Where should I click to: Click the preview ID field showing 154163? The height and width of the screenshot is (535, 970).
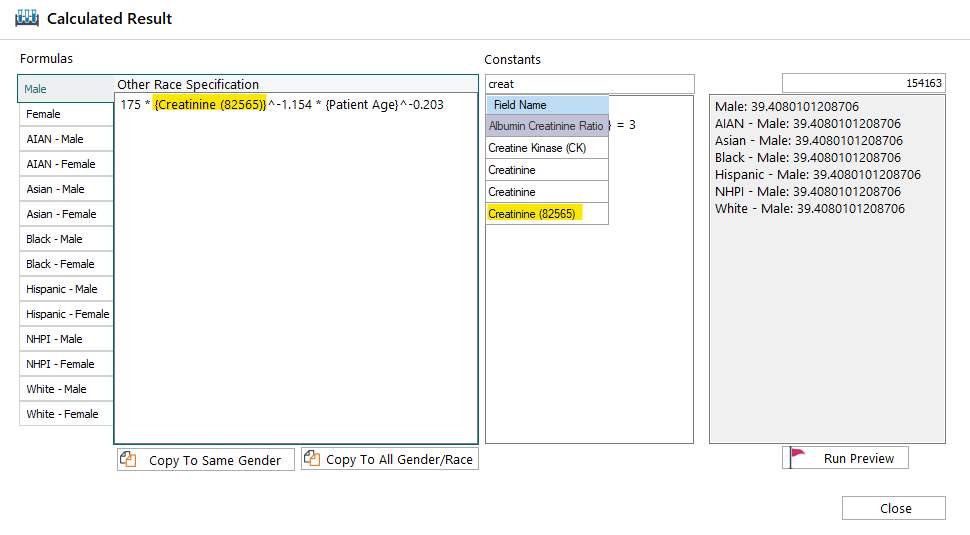[864, 83]
